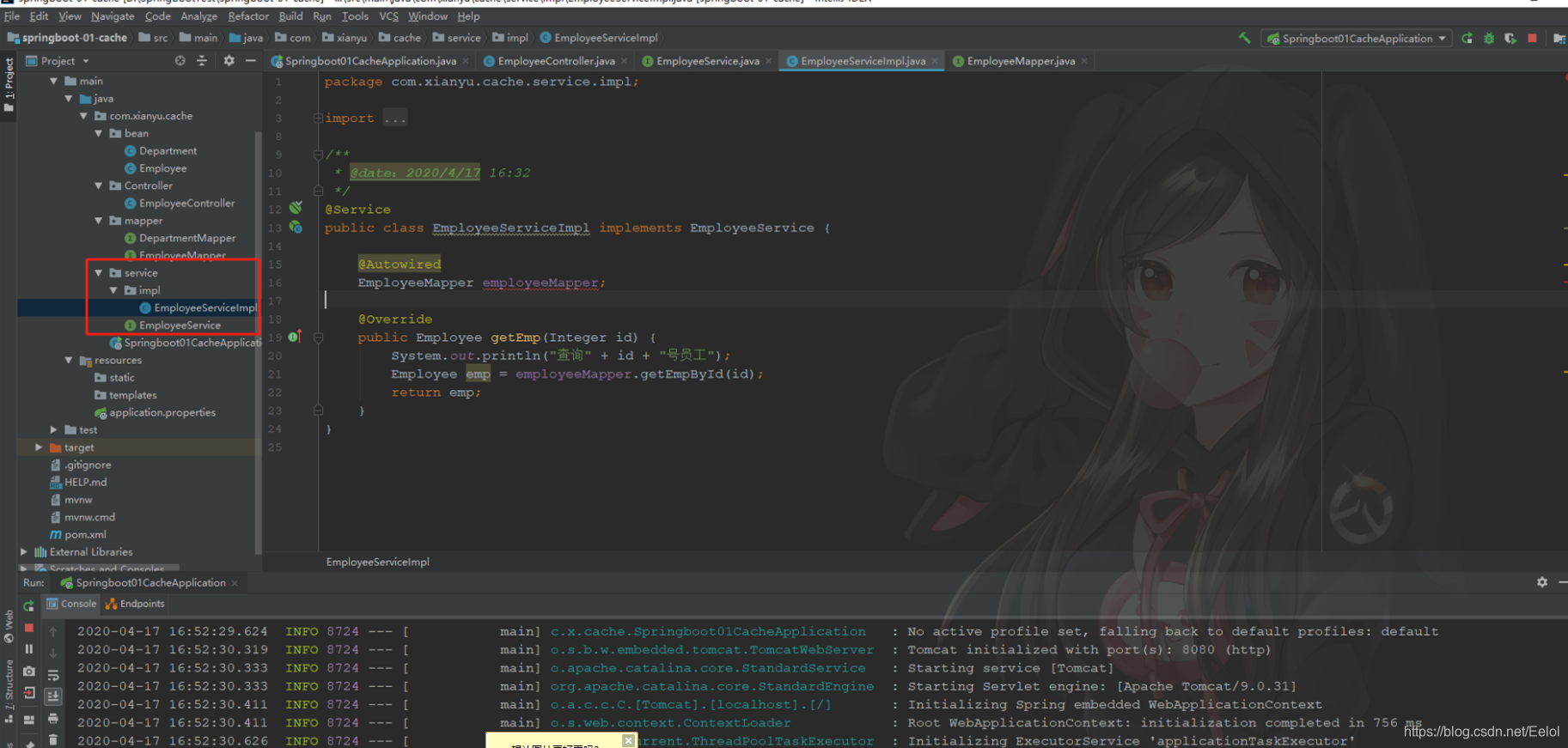This screenshot has height=748, width=1568.
Task: Collapse the main folder in Project tree
Action: click(x=53, y=81)
